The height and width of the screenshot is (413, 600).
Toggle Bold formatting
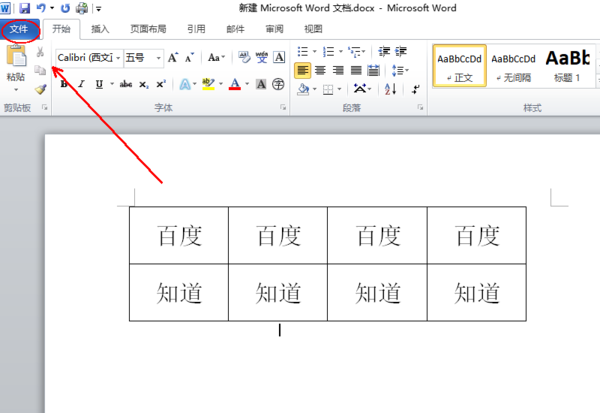pyautogui.click(x=64, y=84)
